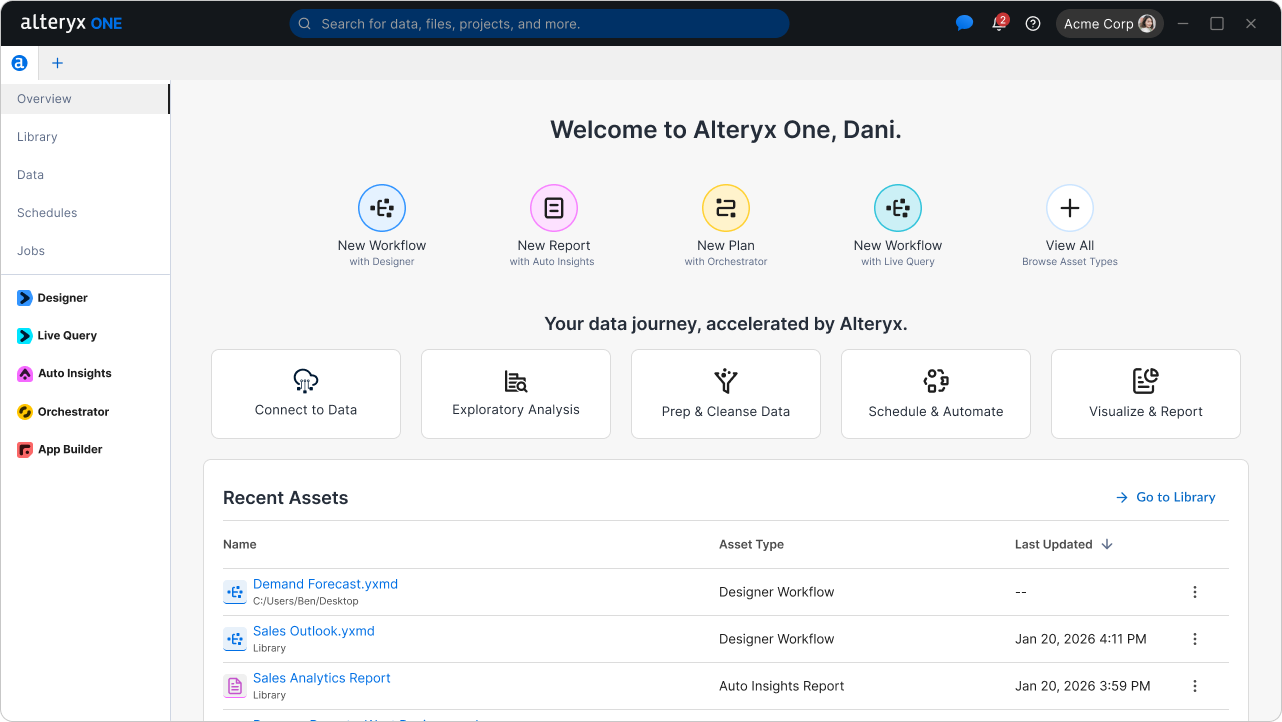1282x722 pixels.
Task: Add a new tab with plus button
Action: tap(57, 63)
